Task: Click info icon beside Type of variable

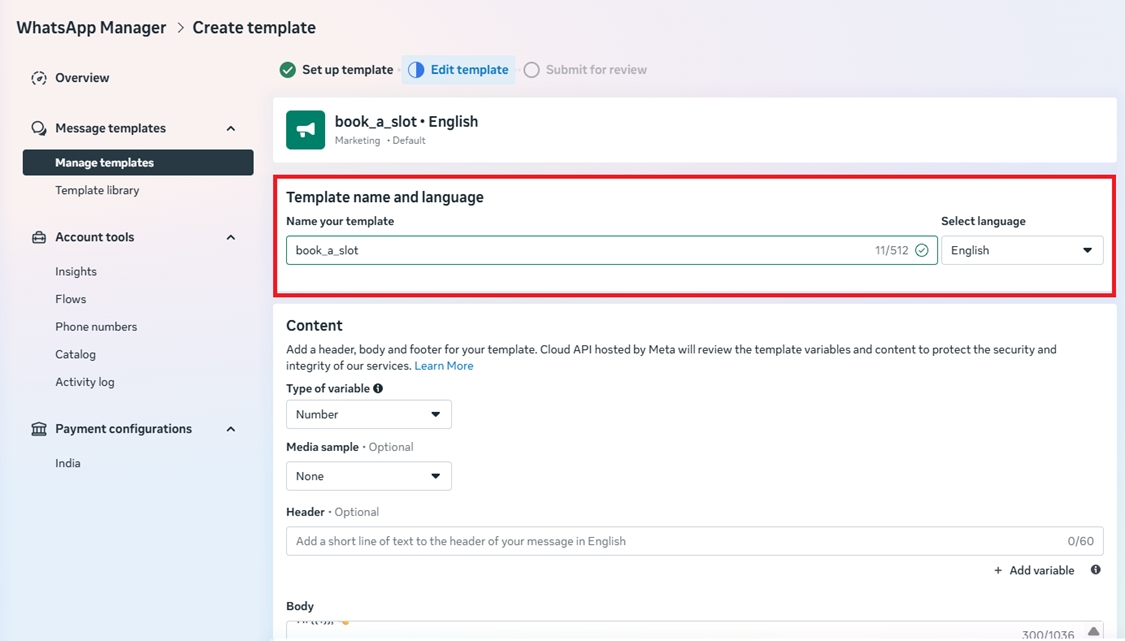Action: (x=378, y=388)
